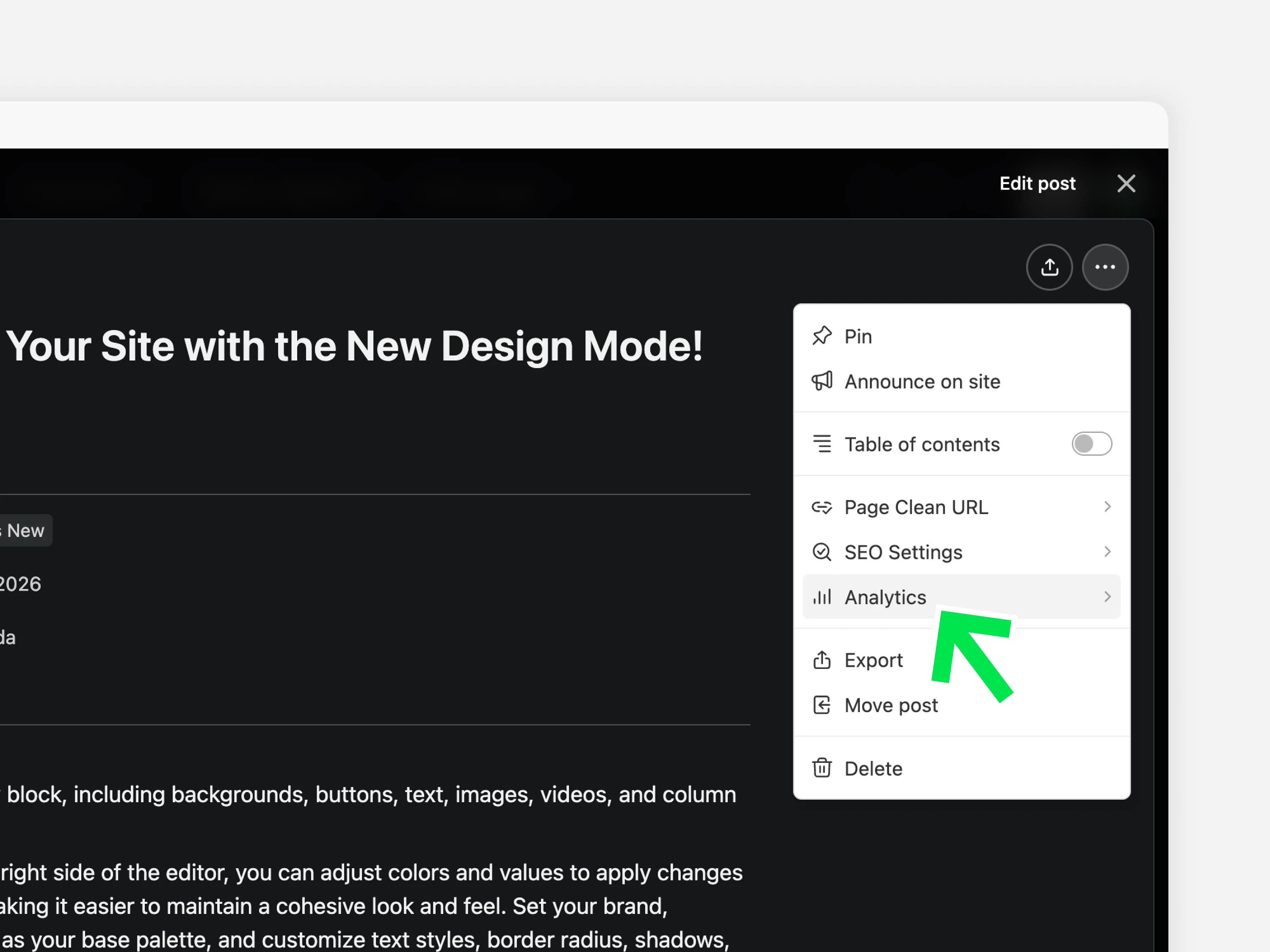
Task: Expand the Page Clean URL chevron
Action: (x=1107, y=507)
